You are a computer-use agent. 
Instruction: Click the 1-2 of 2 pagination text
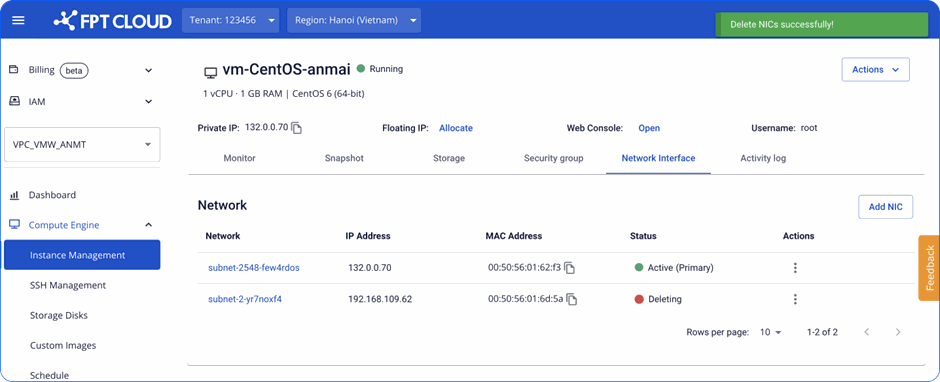[822, 332]
